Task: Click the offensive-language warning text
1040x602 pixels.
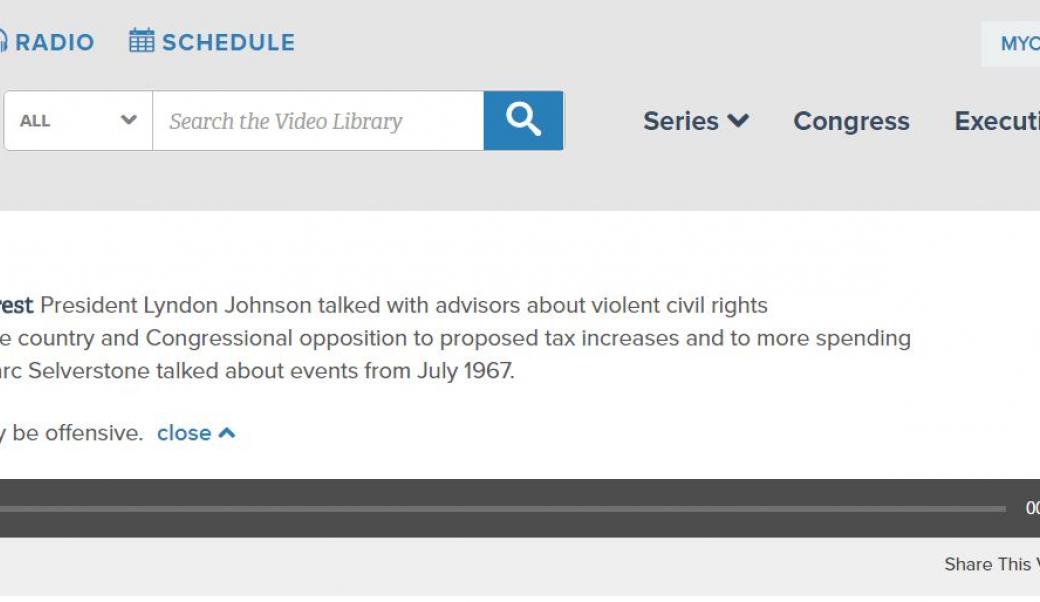Action: (72, 433)
